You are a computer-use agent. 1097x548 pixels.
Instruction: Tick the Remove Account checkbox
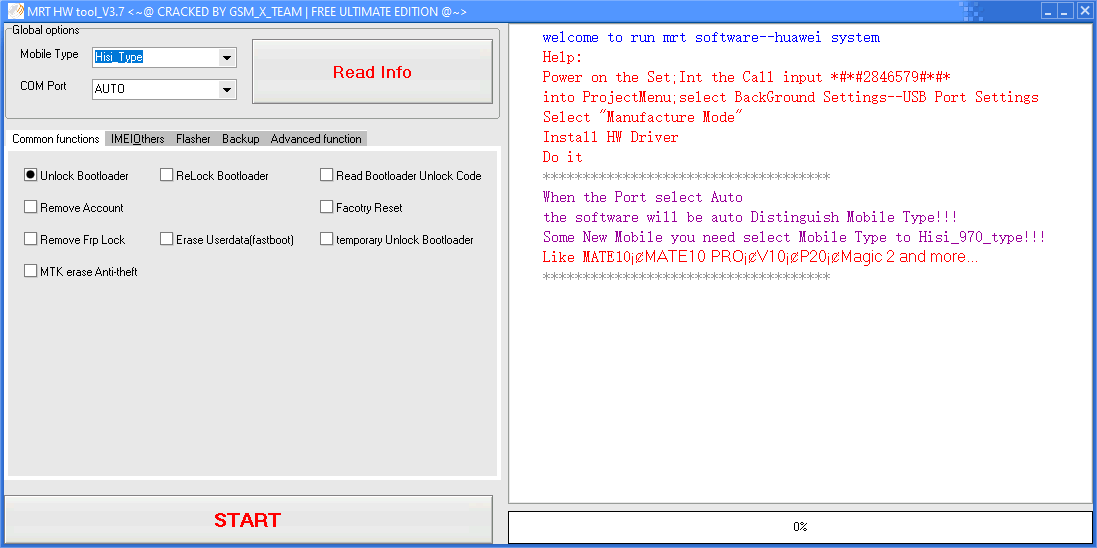tap(31, 207)
